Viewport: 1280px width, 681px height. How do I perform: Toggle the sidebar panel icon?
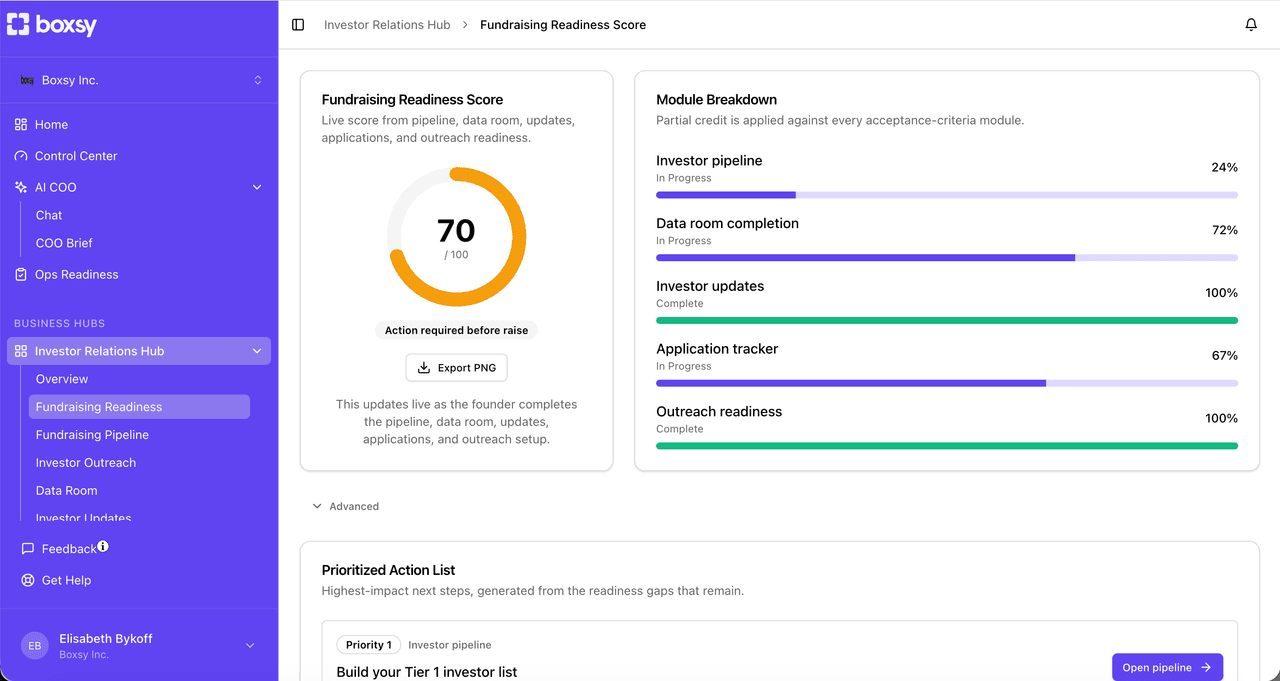298,25
